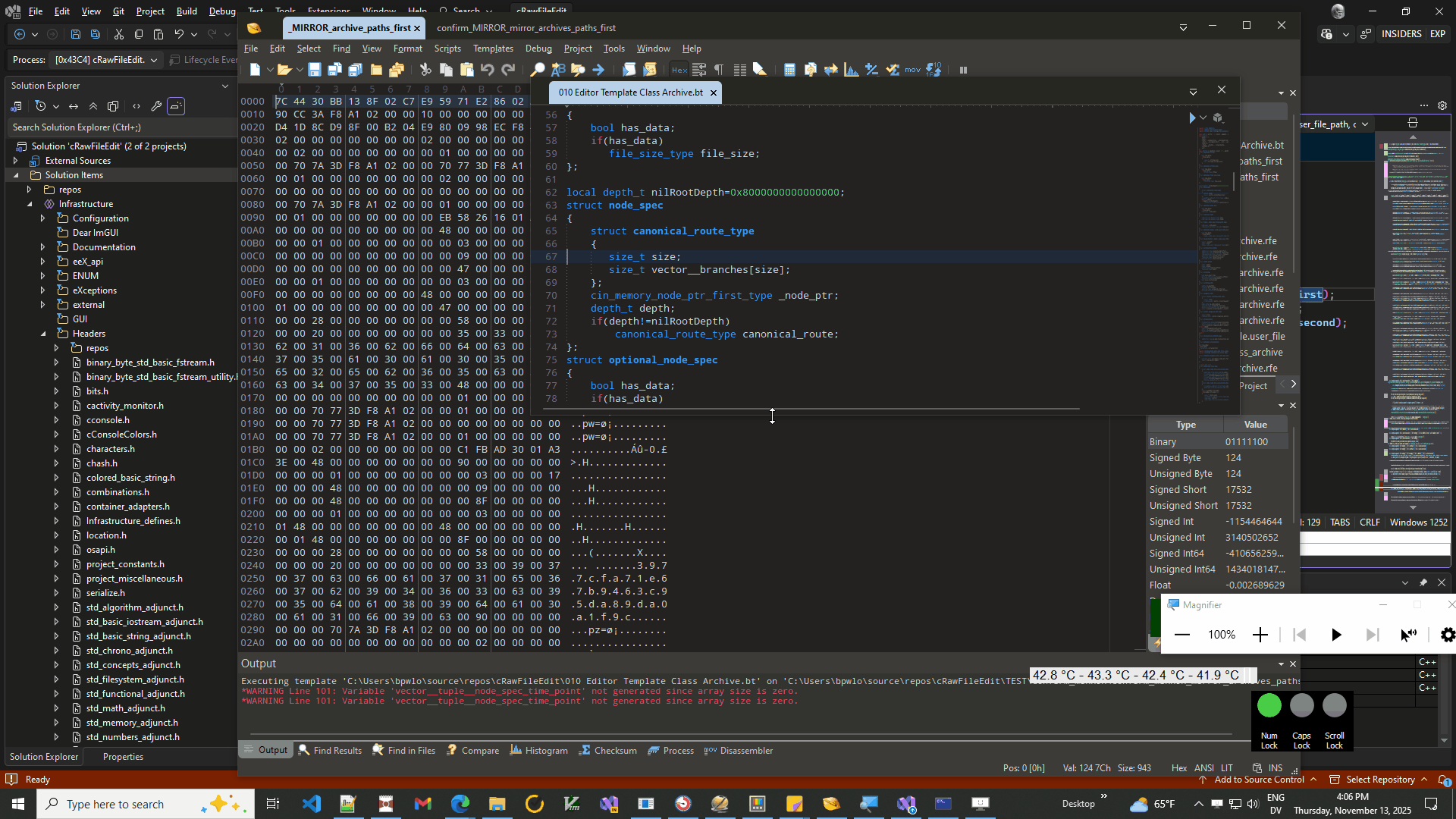Toggle whitespace paragraph mark display
This screenshot has width=1456, height=819.
(719, 70)
